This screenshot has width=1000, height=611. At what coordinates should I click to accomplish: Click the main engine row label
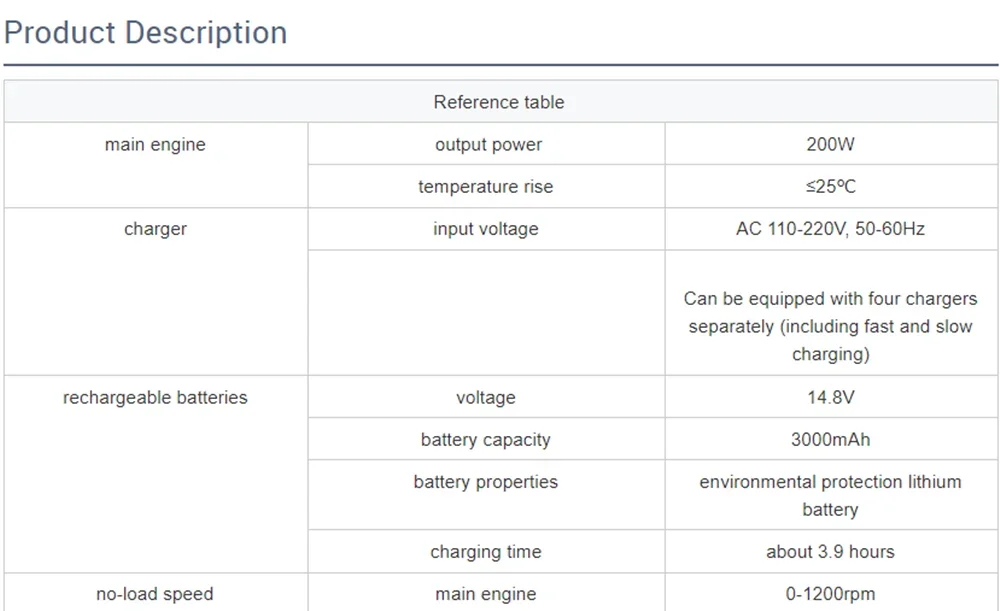click(x=155, y=145)
